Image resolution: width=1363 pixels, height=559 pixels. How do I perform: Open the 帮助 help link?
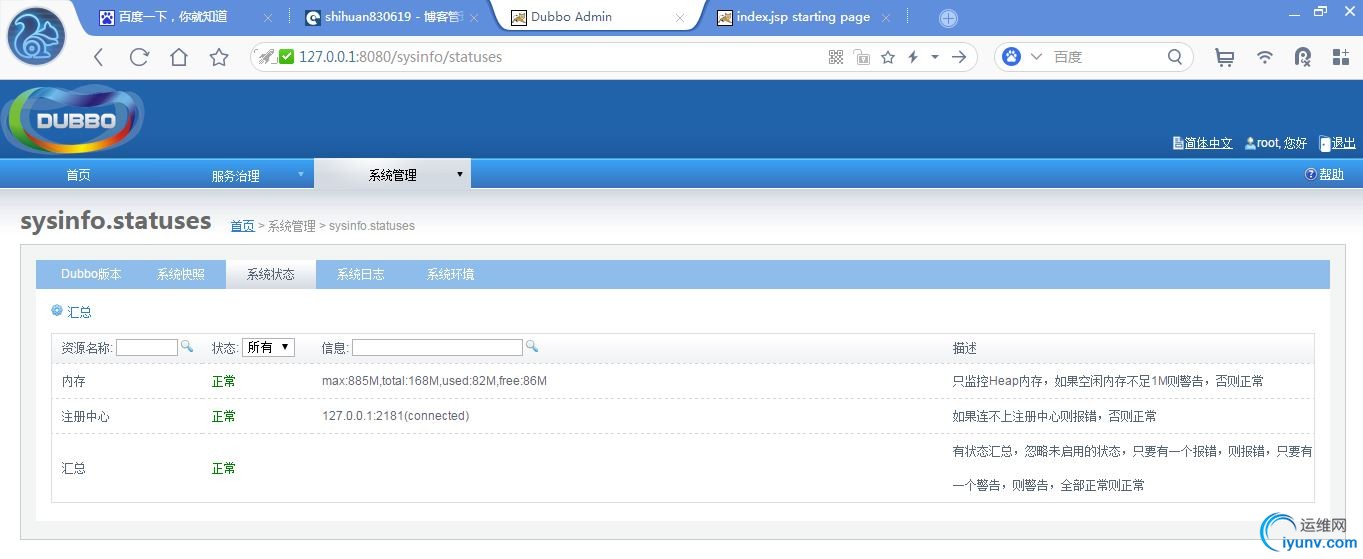coord(1332,174)
